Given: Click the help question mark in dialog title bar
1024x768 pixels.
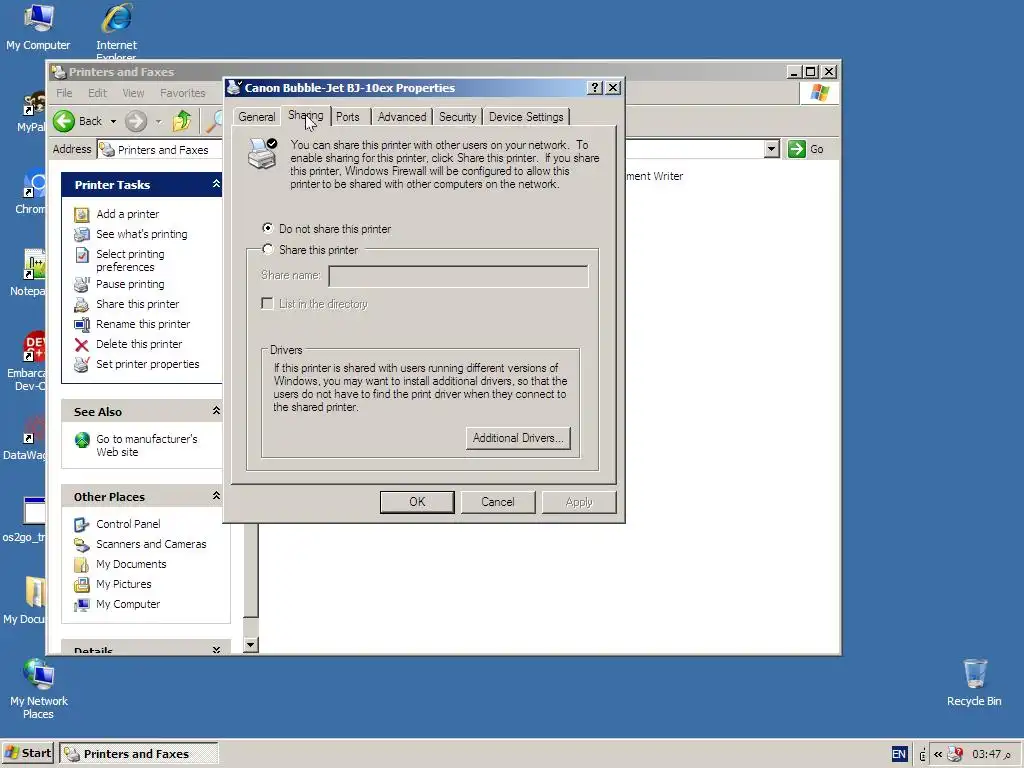Looking at the screenshot, I should click(594, 88).
